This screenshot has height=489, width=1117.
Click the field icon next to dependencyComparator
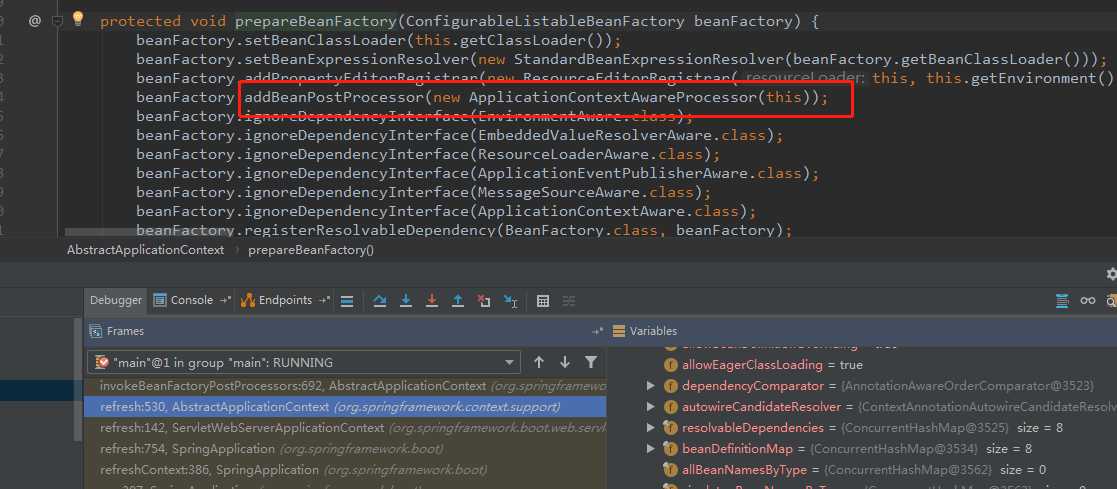pyautogui.click(x=670, y=386)
